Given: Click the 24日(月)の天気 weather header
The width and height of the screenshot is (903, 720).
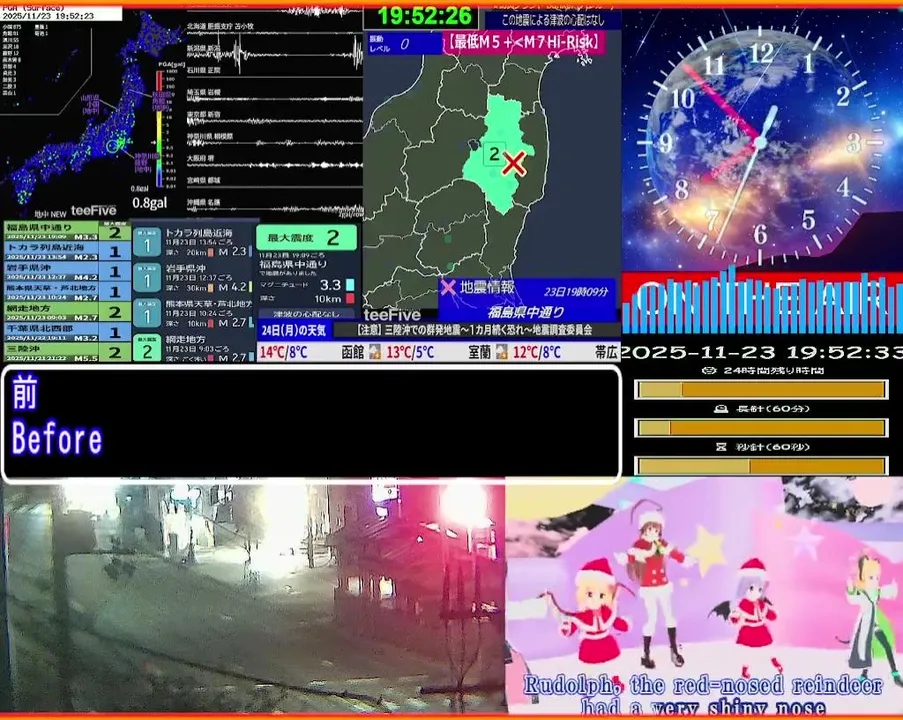Looking at the screenshot, I should pos(294,331).
